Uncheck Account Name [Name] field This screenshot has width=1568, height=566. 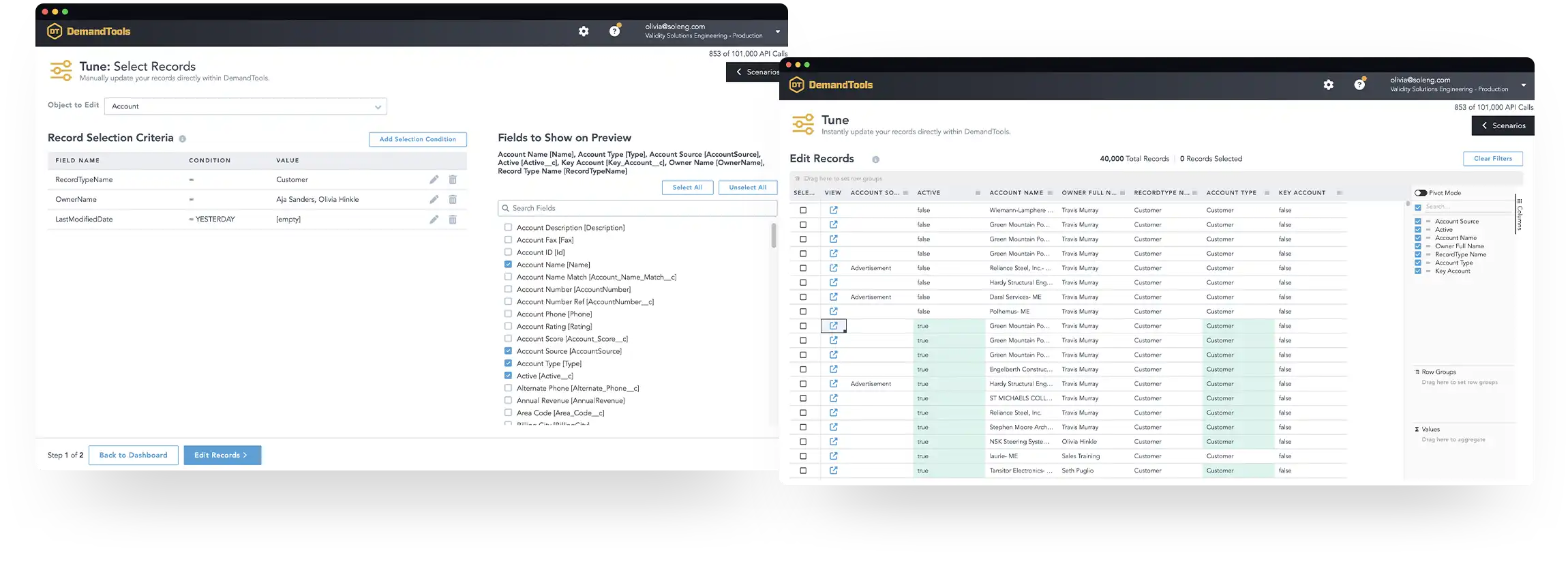pyautogui.click(x=508, y=264)
